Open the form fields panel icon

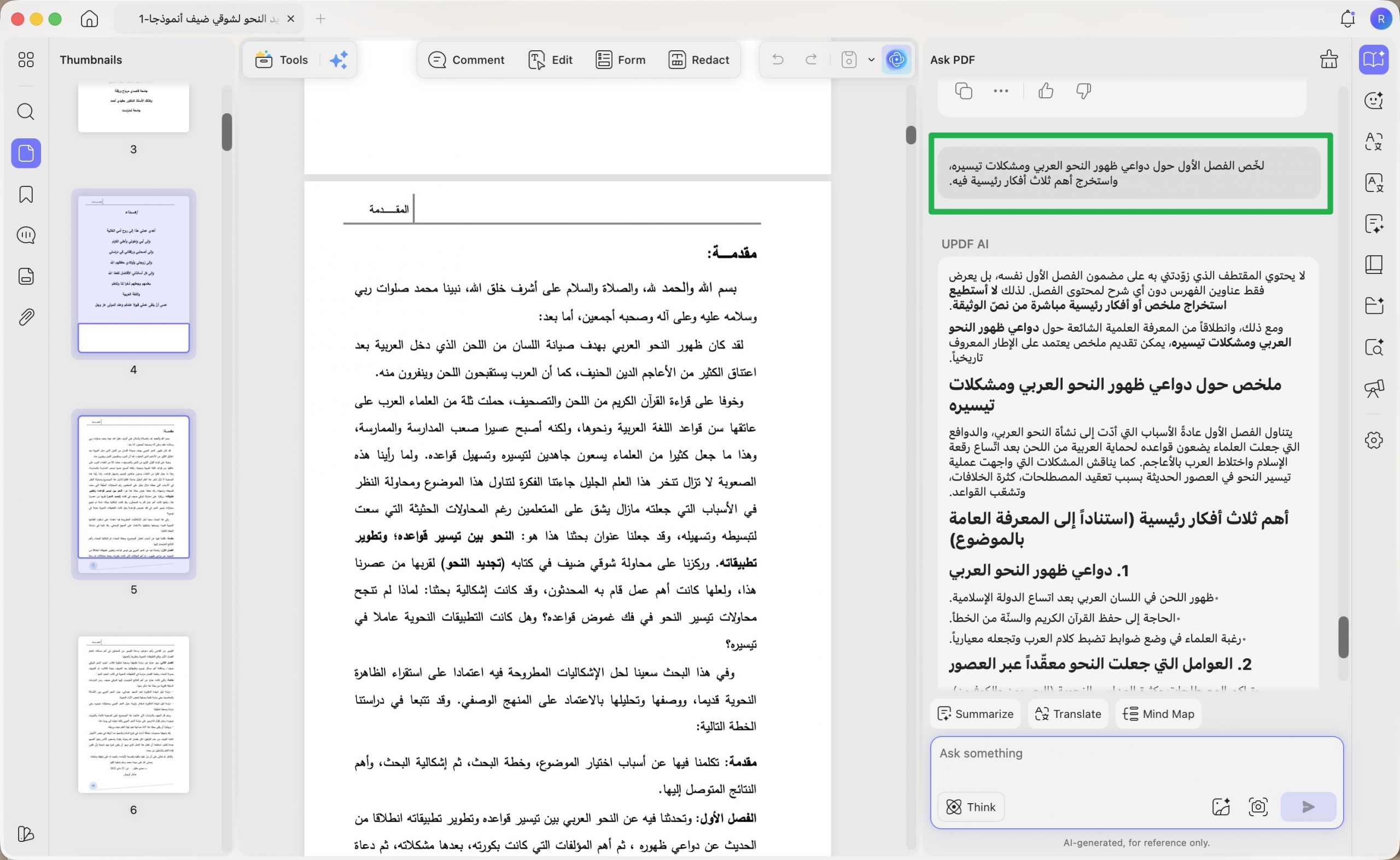[26, 277]
